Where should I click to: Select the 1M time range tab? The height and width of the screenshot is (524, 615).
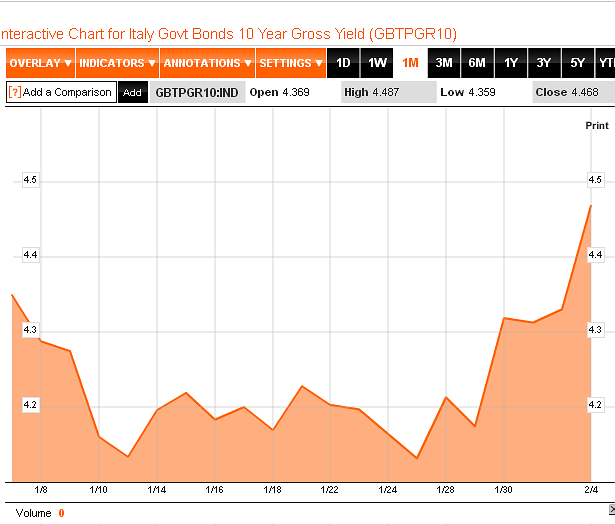click(410, 63)
